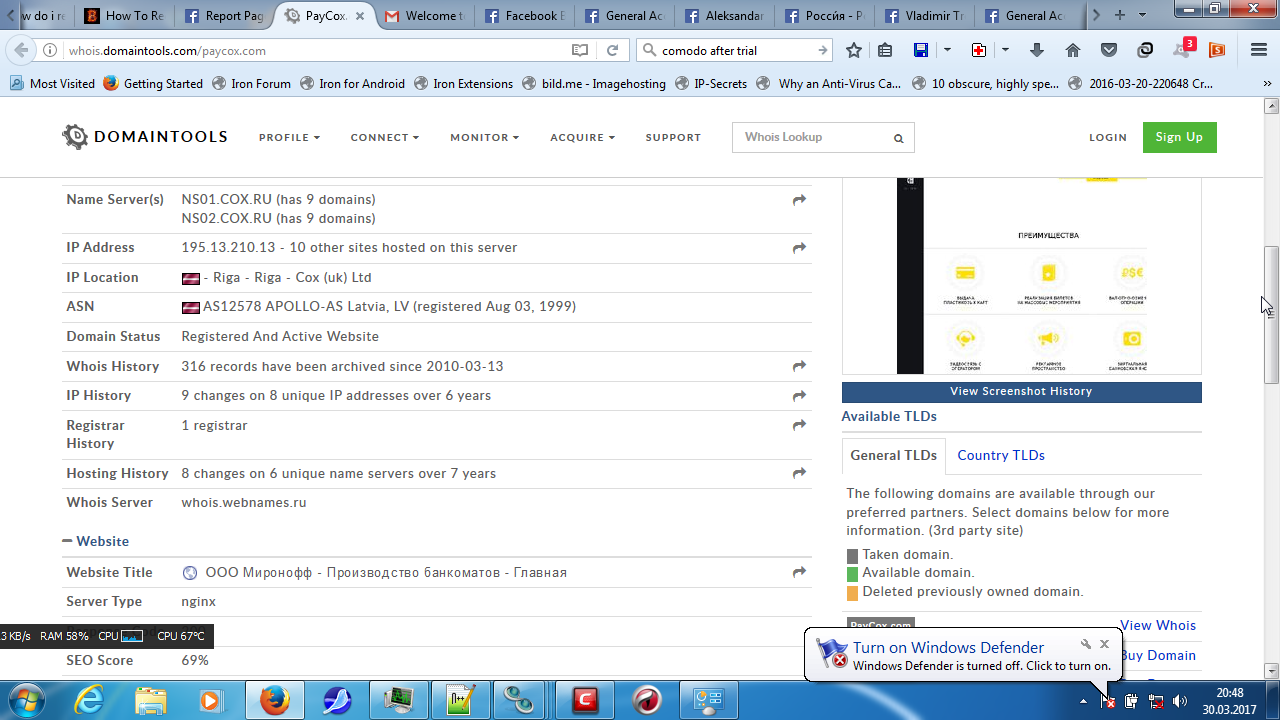Viewport: 1280px width, 720px height.
Task: Follow the share arrow on Name Server(s) row
Action: point(799,200)
